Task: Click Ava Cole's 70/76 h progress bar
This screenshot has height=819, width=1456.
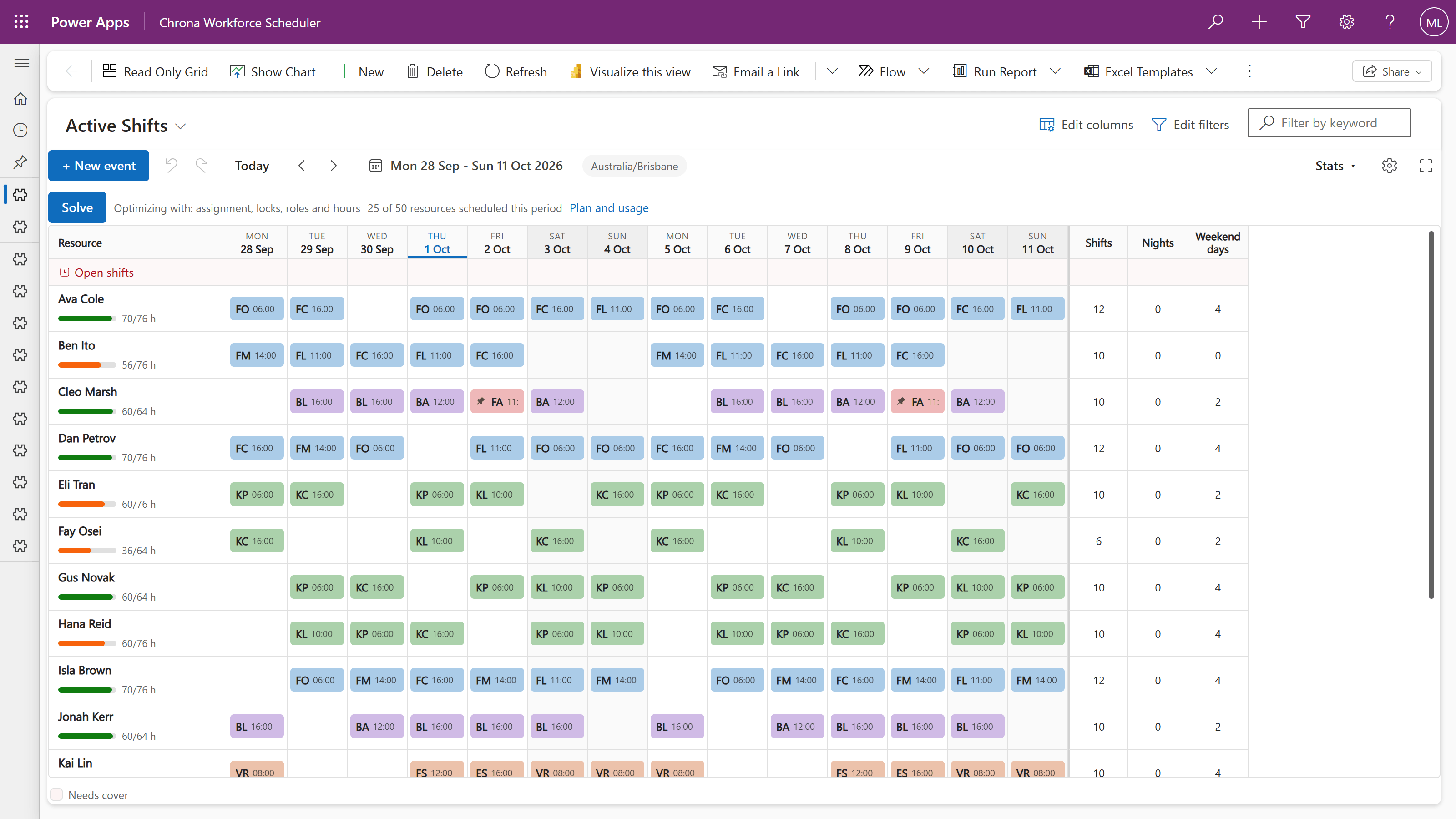Action: [x=87, y=318]
